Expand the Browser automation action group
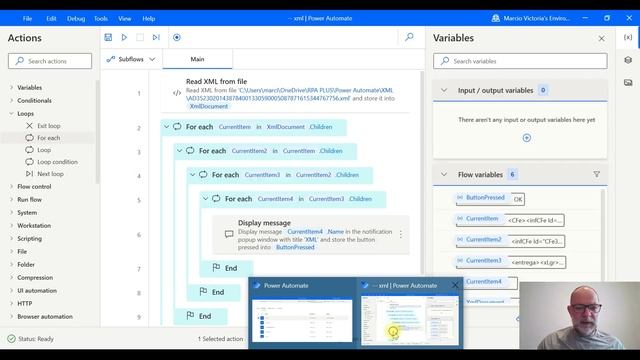This screenshot has width=640, height=360. [x=11, y=316]
